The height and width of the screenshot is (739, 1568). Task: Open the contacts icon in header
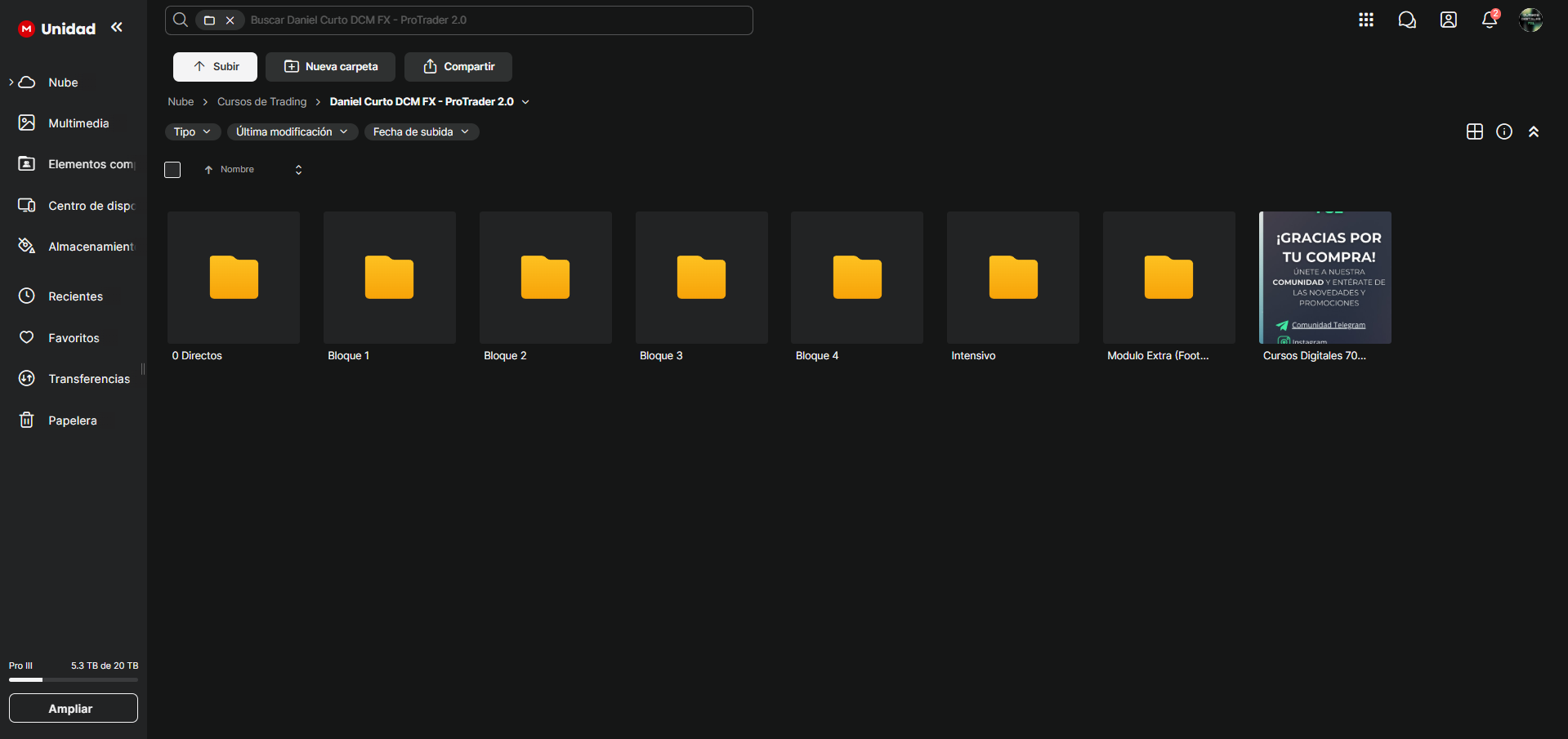coord(1448,20)
